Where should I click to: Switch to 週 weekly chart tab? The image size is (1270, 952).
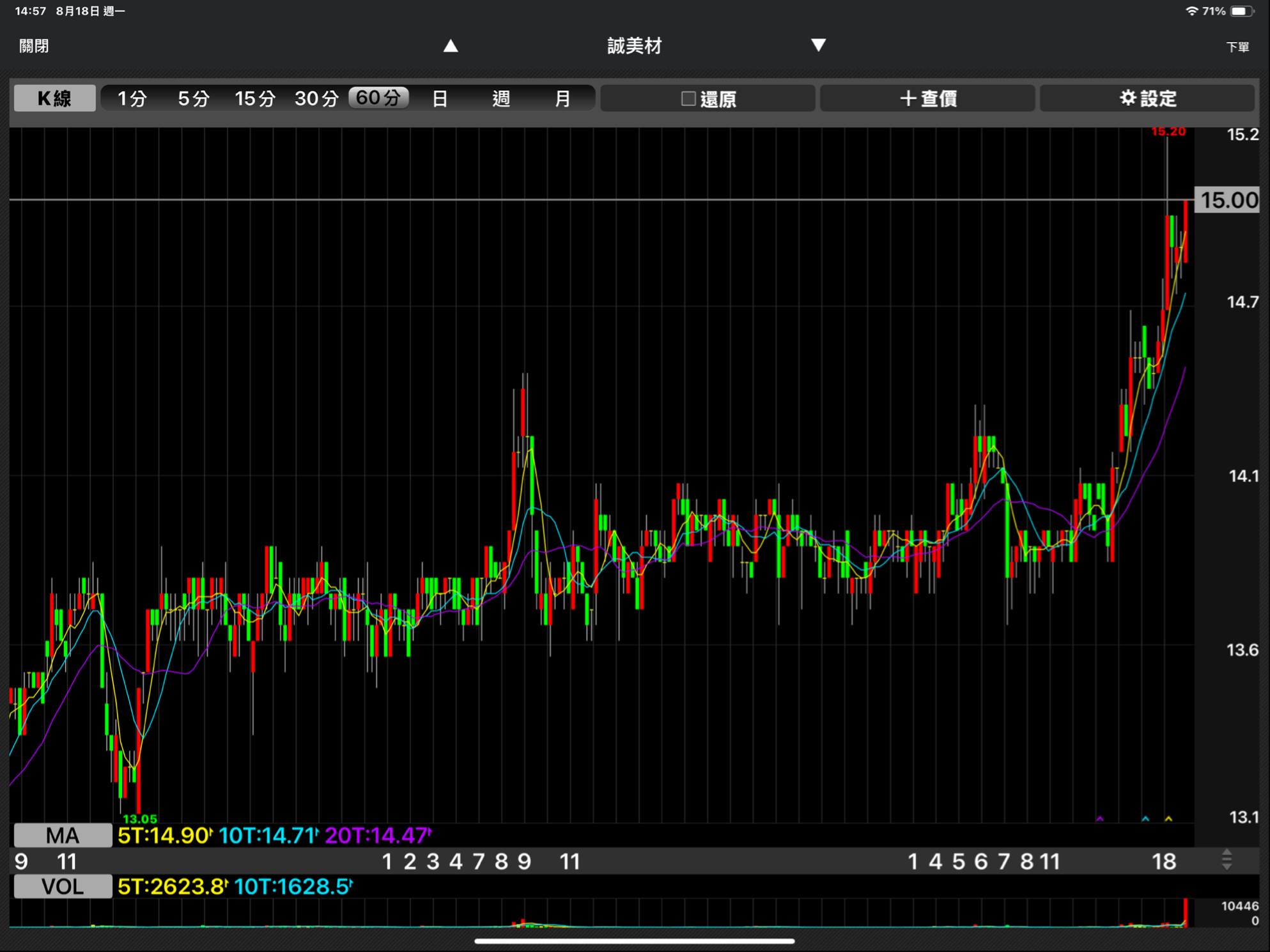pos(501,98)
